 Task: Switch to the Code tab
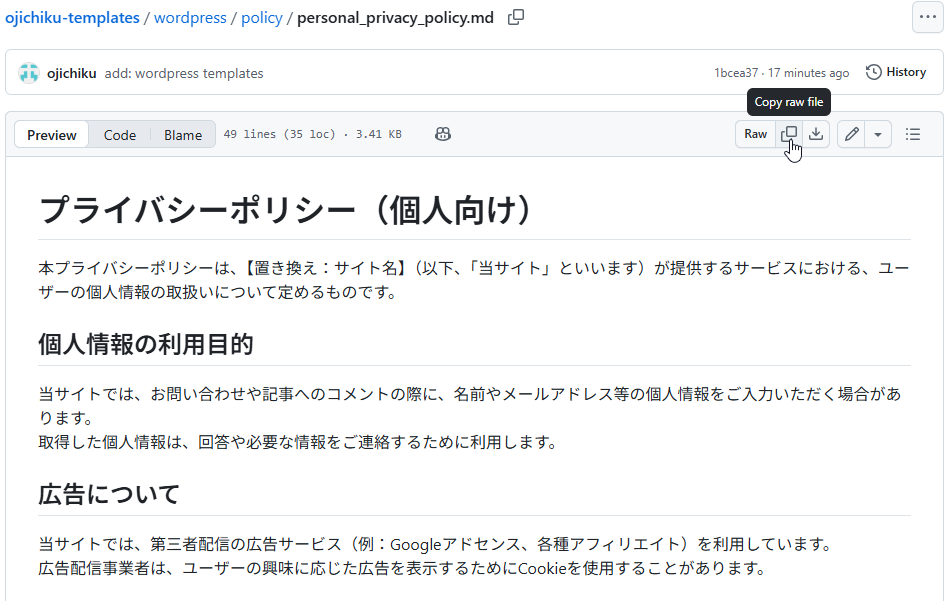coord(120,135)
